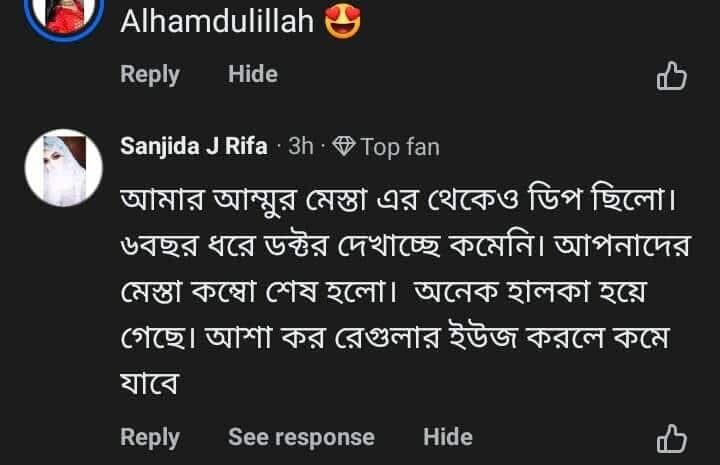Reply to Sanjida J Rifa's comment
The height and width of the screenshot is (465, 720).
150,437
